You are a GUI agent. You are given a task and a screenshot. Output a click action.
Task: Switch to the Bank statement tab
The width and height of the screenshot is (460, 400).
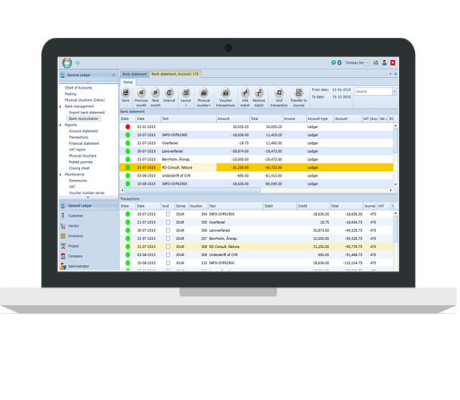click(x=135, y=74)
